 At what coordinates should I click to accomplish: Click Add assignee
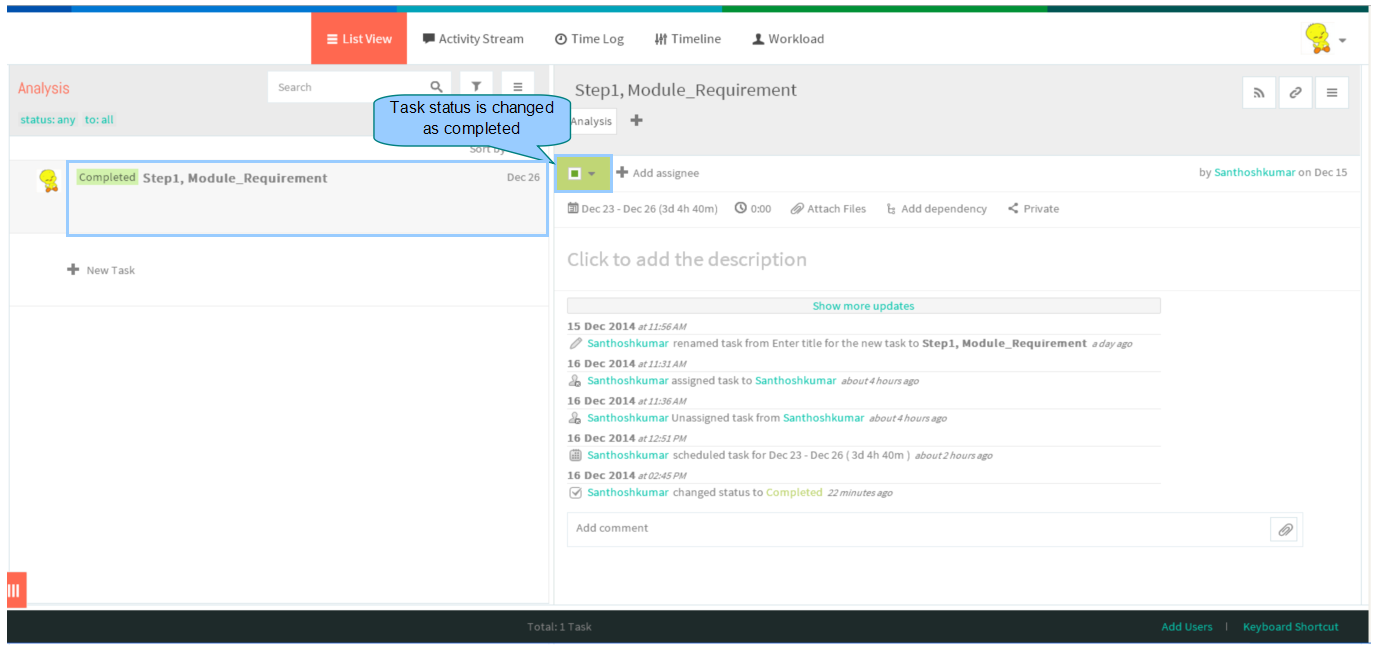pyautogui.click(x=658, y=173)
